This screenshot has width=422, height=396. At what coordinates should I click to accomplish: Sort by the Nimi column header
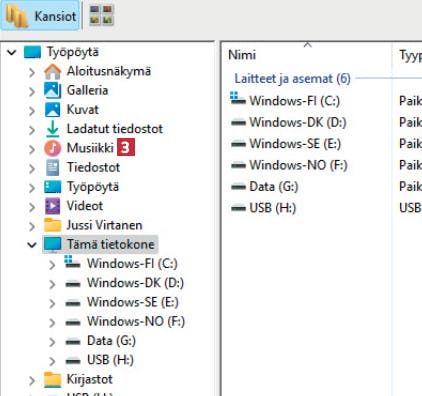(242, 55)
